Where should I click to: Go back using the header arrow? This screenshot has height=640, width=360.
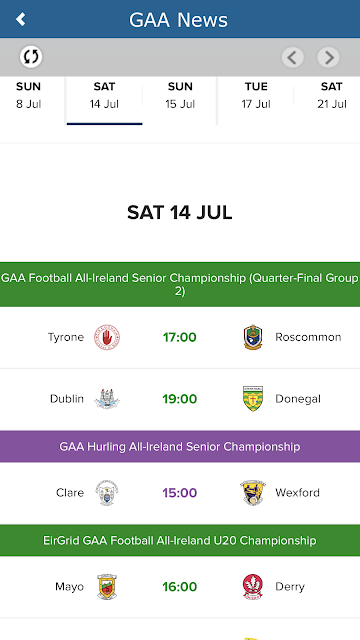[x=20, y=19]
